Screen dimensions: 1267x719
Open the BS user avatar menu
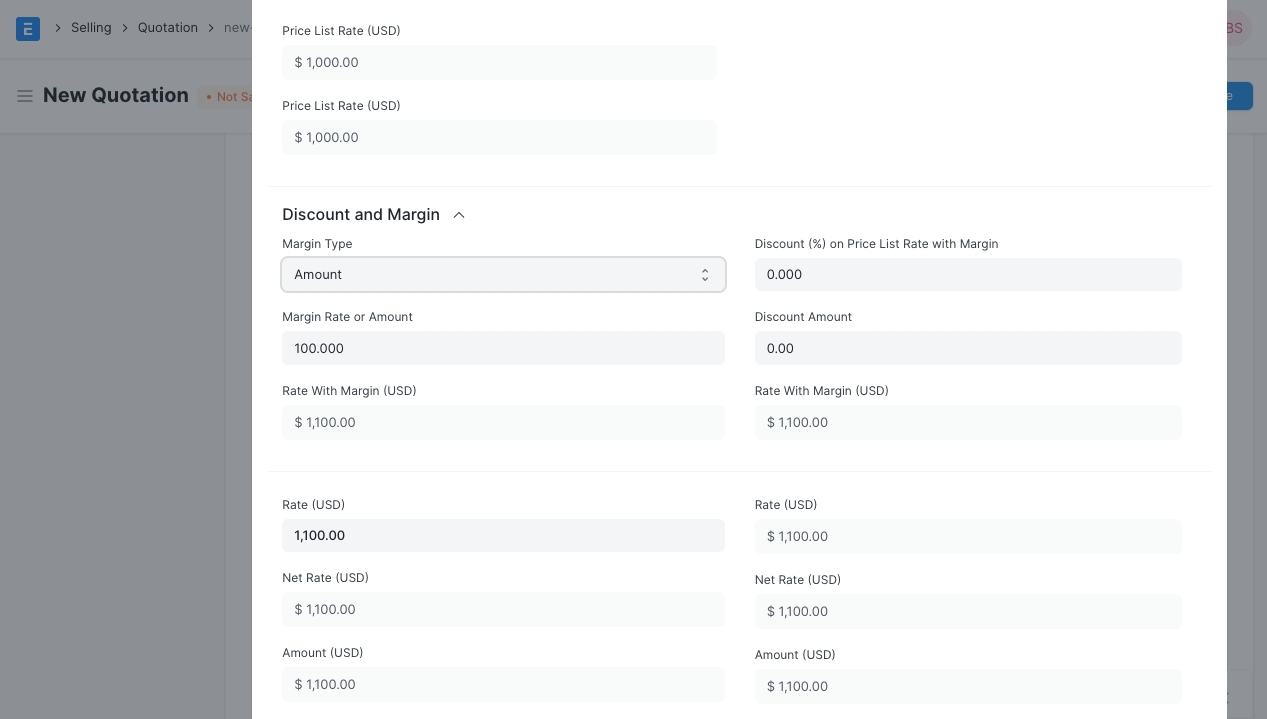point(1235,28)
